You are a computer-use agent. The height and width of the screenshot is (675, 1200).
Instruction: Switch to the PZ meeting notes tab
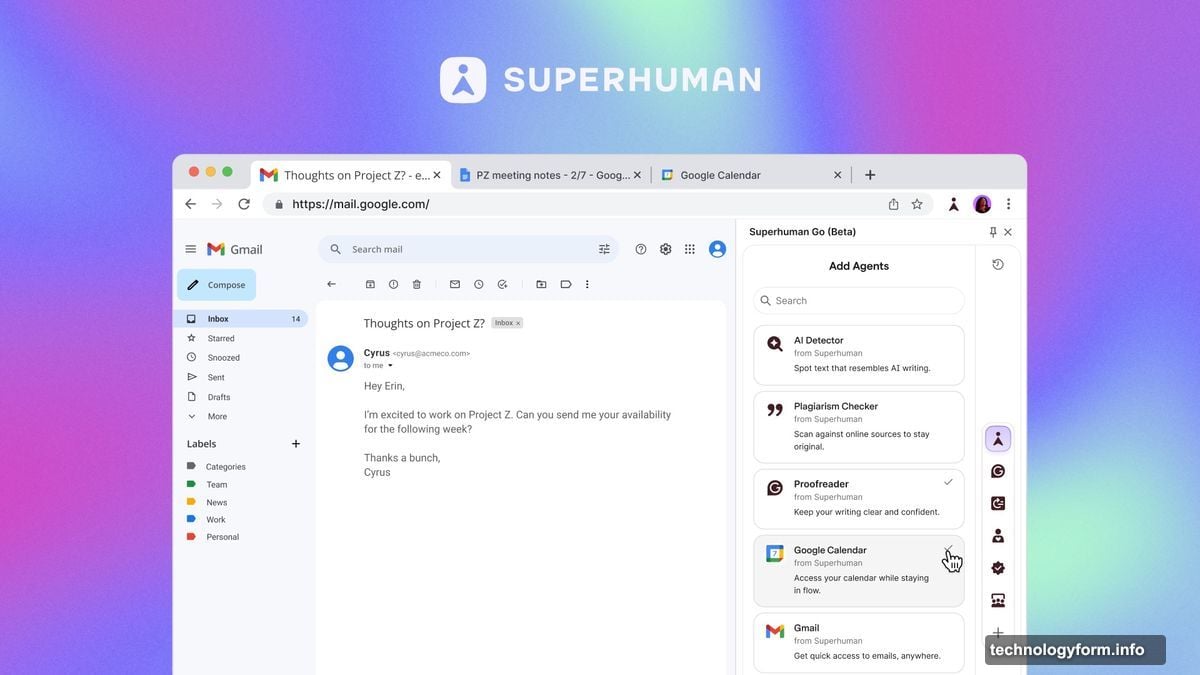tap(551, 175)
